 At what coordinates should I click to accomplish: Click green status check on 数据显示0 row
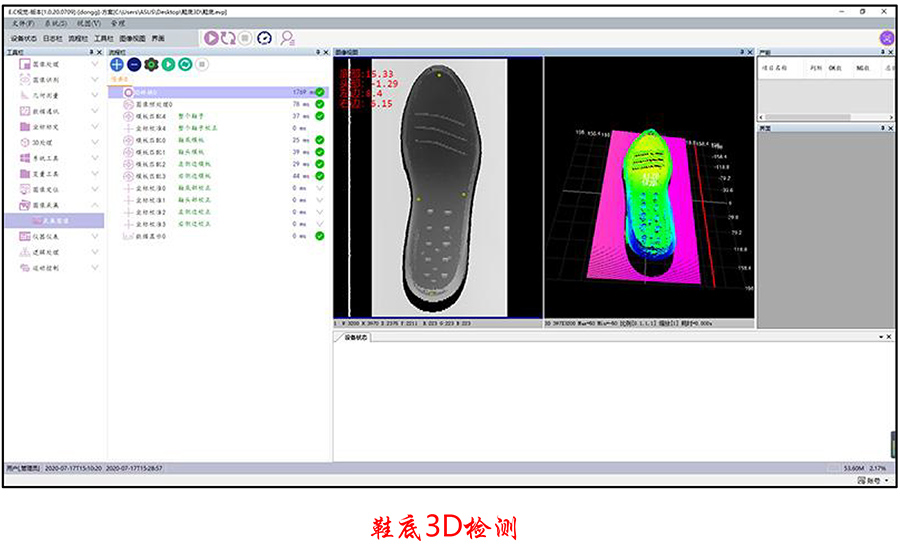click(x=319, y=236)
